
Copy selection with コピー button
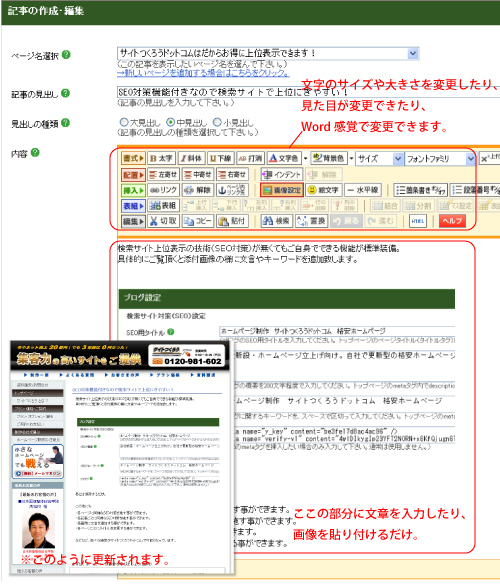pyautogui.click(x=198, y=221)
